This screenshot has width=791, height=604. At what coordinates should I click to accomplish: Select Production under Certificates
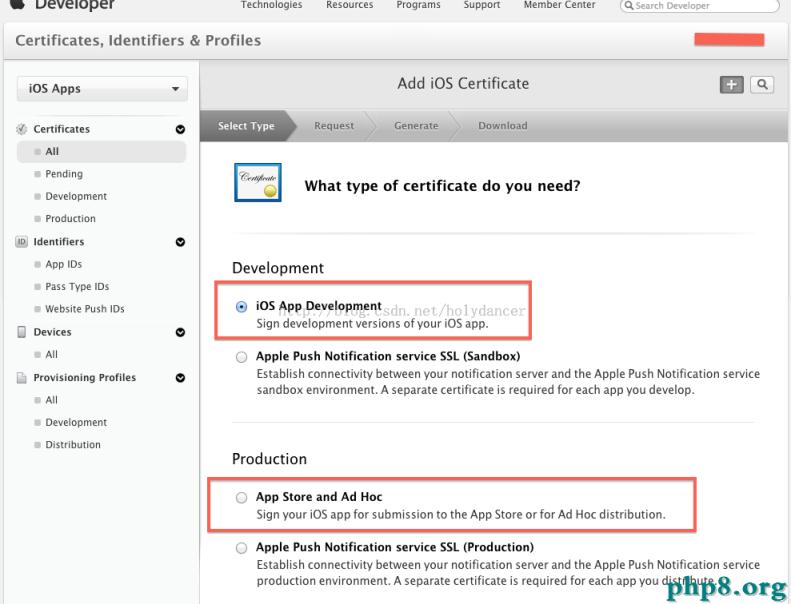tap(71, 218)
